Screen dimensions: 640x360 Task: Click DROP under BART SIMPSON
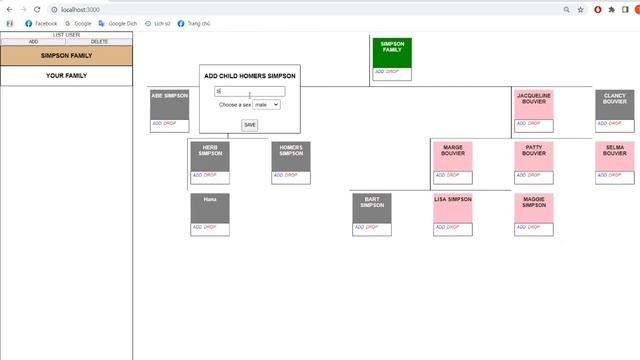tap(372, 227)
